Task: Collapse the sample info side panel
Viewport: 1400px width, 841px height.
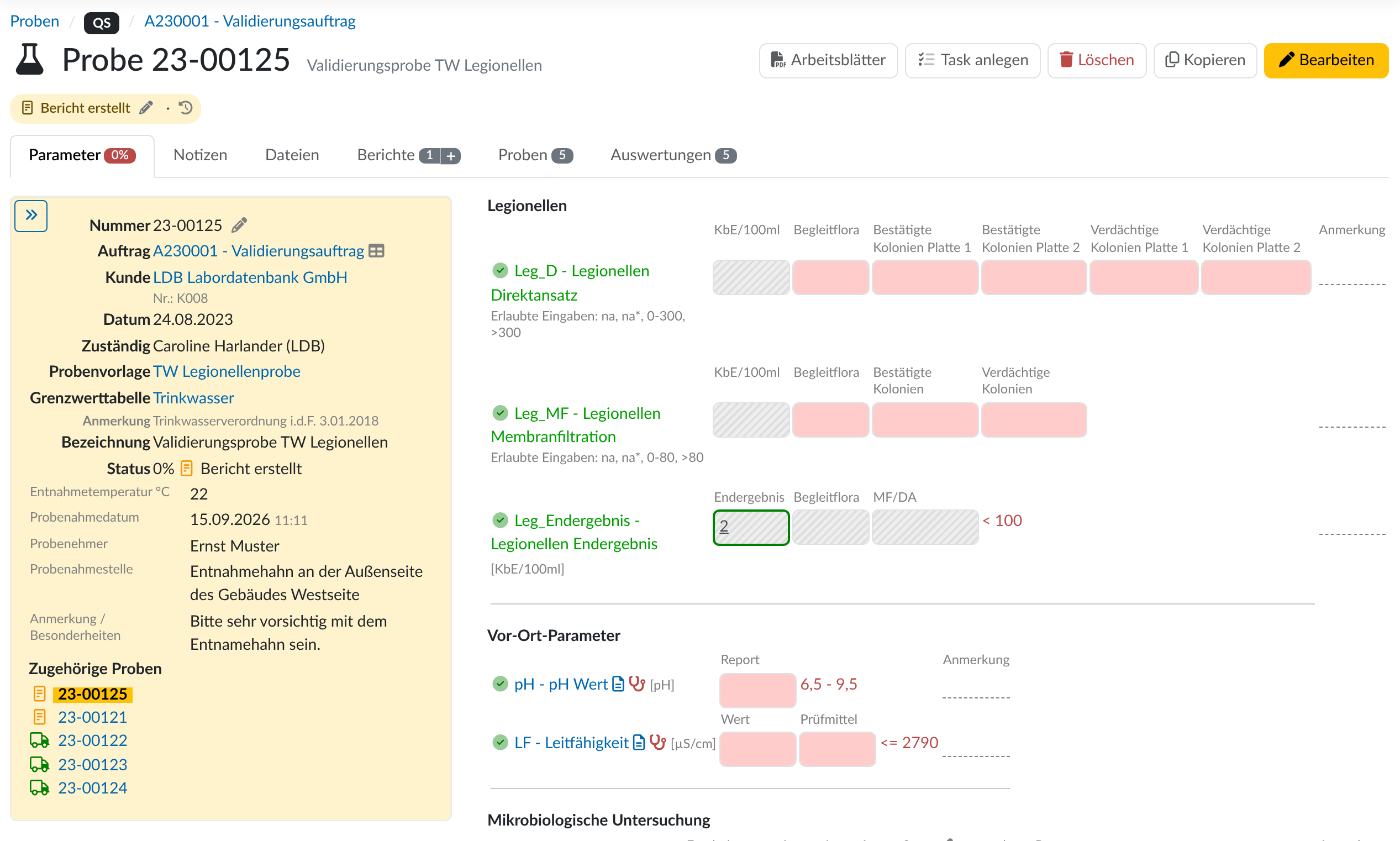Action: (30, 215)
